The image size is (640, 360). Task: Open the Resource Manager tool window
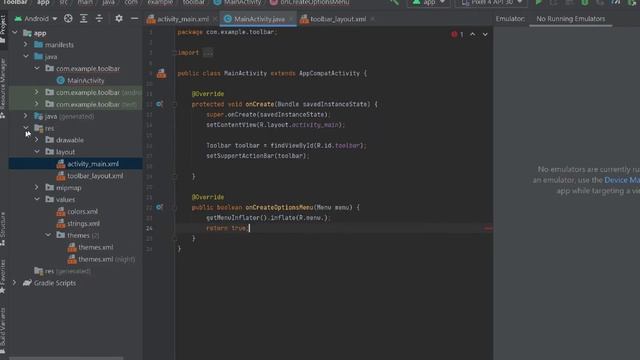3,88
